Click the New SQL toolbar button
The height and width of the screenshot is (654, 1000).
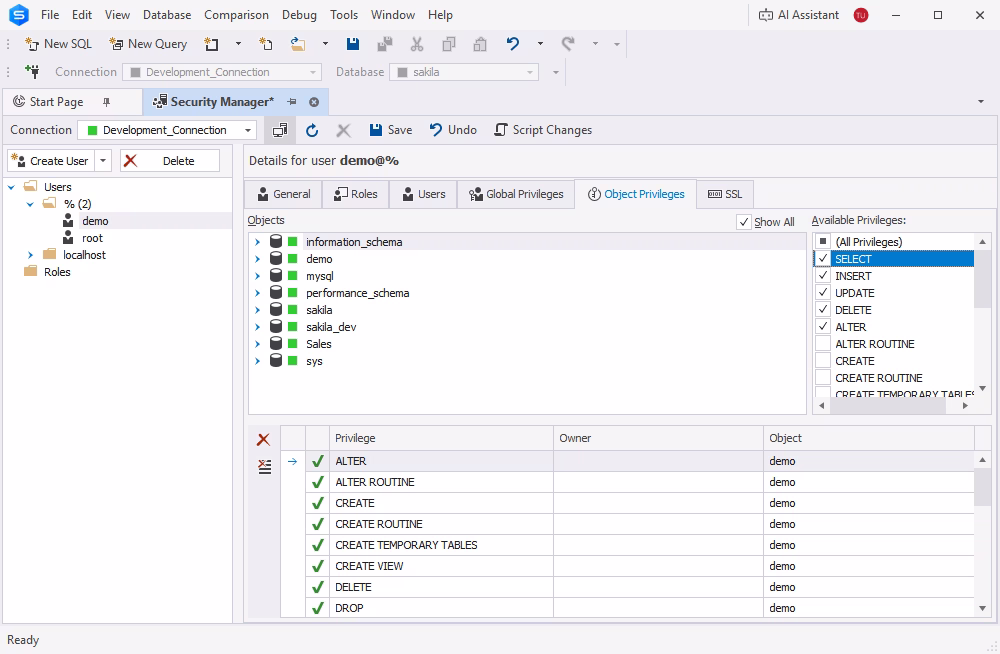59,44
